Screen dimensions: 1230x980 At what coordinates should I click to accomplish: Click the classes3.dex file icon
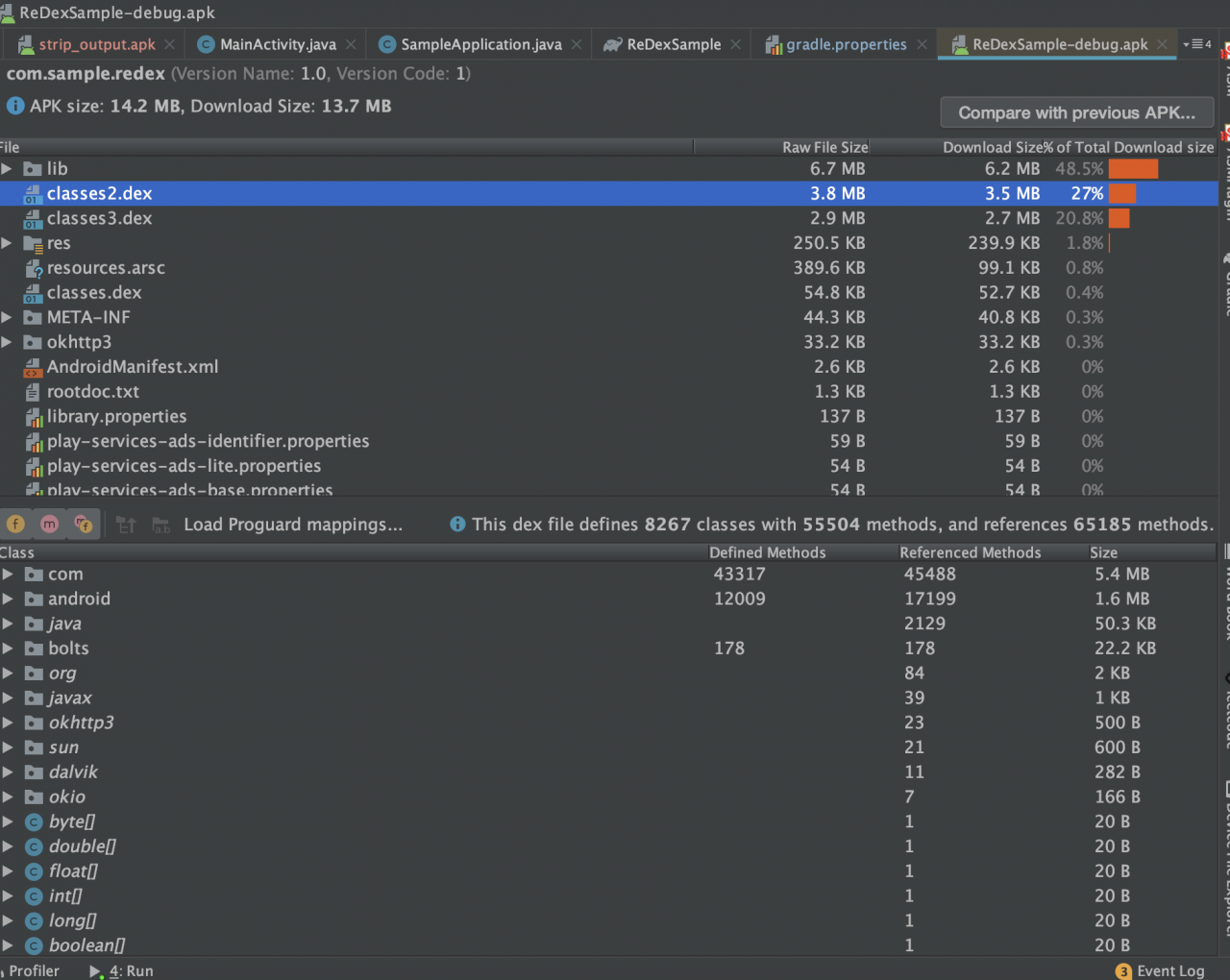pyautogui.click(x=33, y=219)
